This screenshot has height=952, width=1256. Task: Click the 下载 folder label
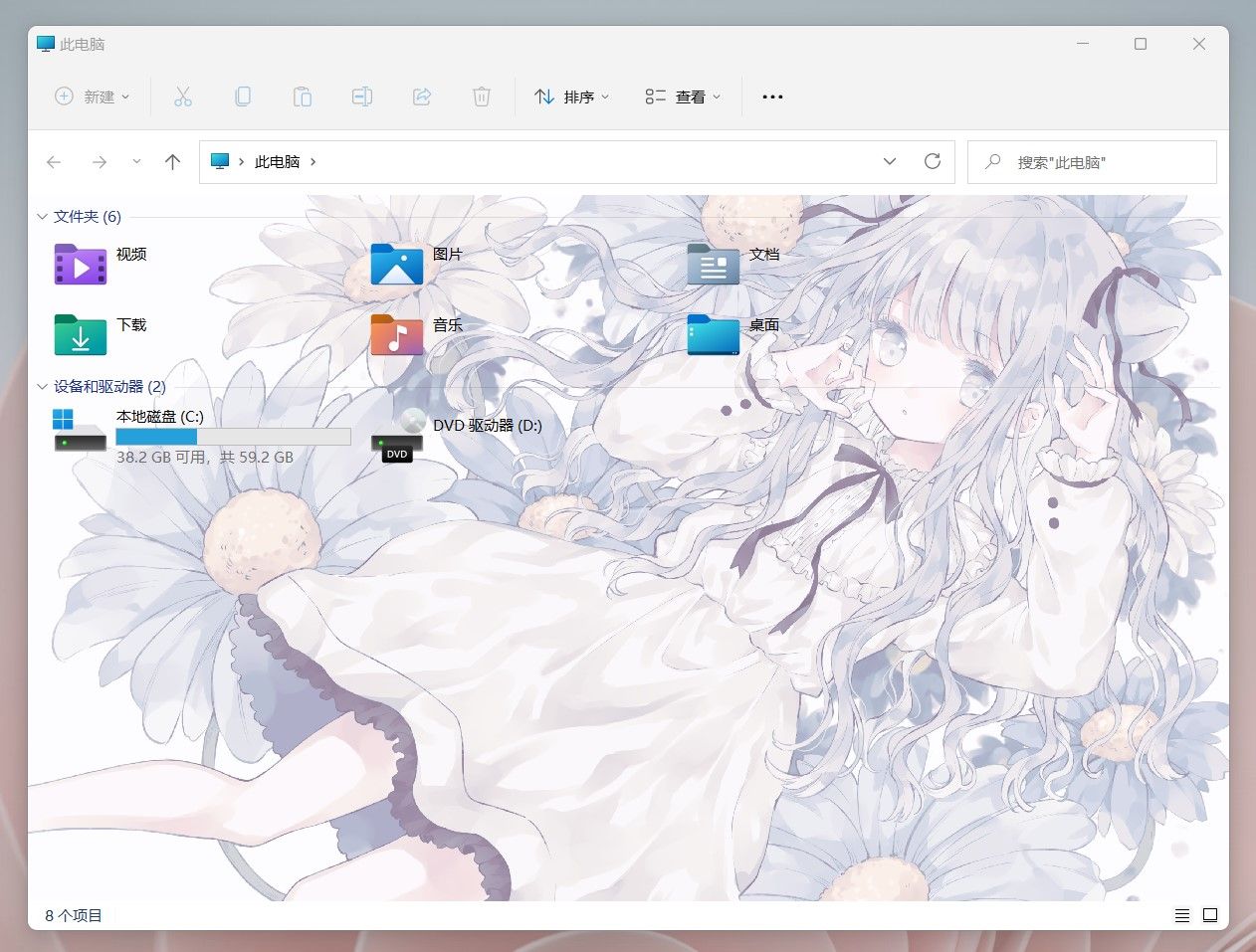click(131, 325)
